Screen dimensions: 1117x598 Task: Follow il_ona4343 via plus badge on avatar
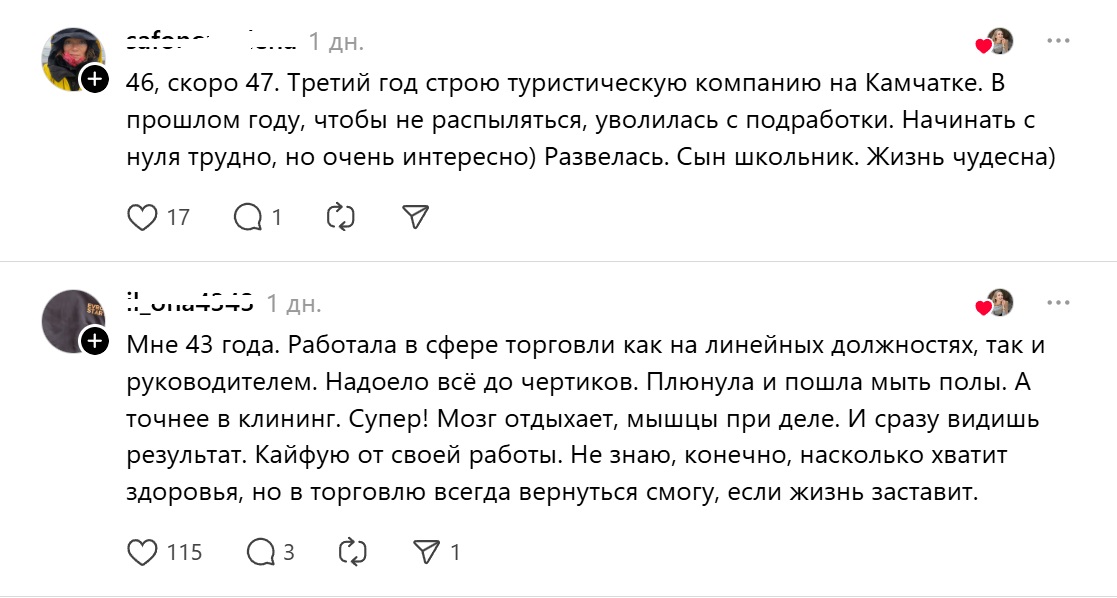[96, 340]
